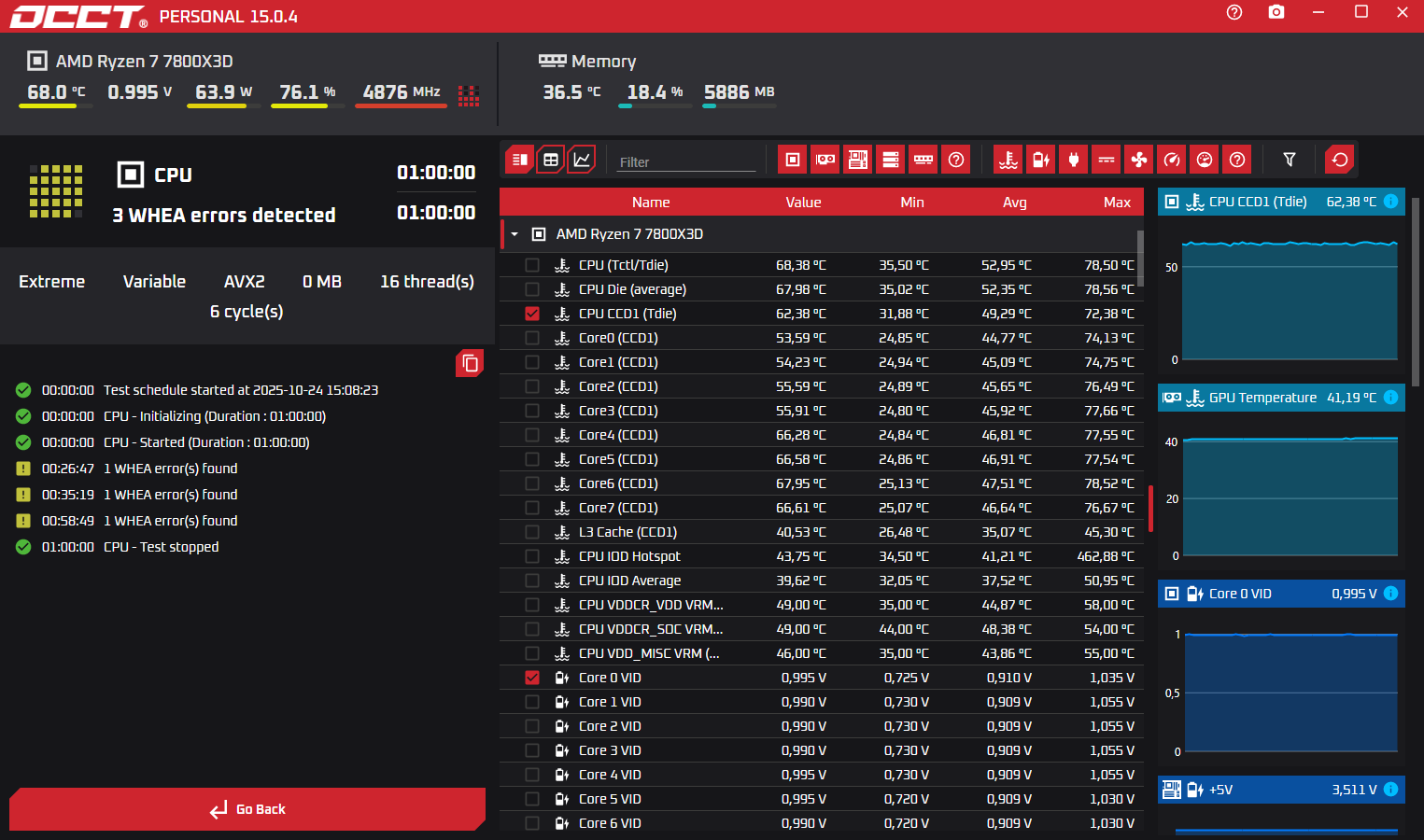
Task: Toggle the motherboard sensor category filter
Action: coord(858,160)
